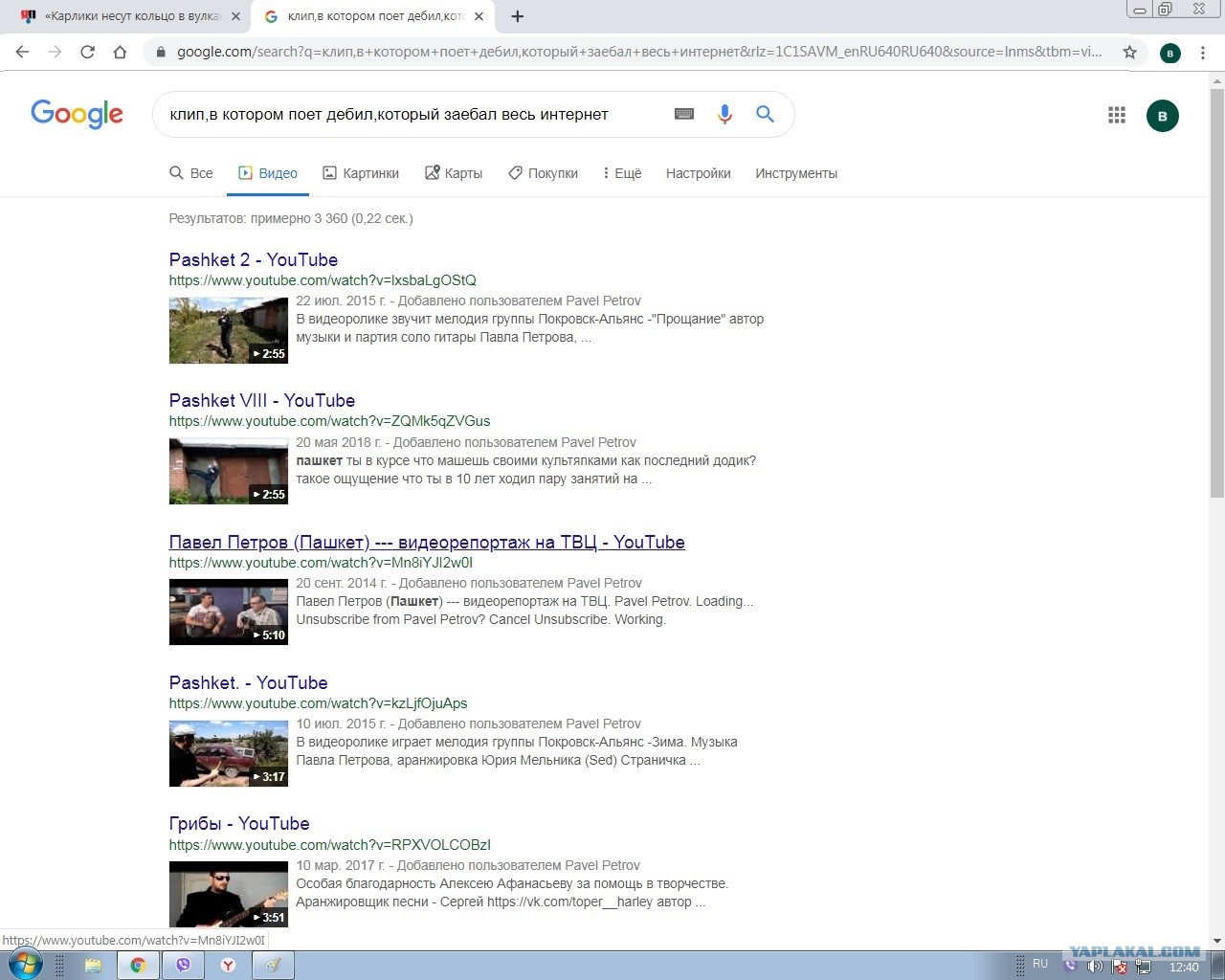Image resolution: width=1225 pixels, height=980 pixels.
Task: Open the Google account avatar menu
Action: coord(1163,116)
